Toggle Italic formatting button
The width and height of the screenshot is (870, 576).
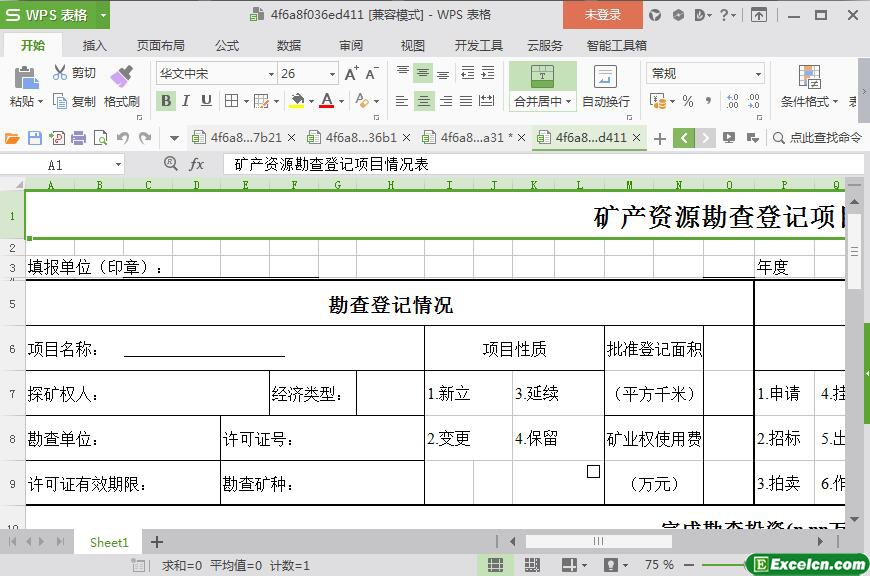(186, 101)
